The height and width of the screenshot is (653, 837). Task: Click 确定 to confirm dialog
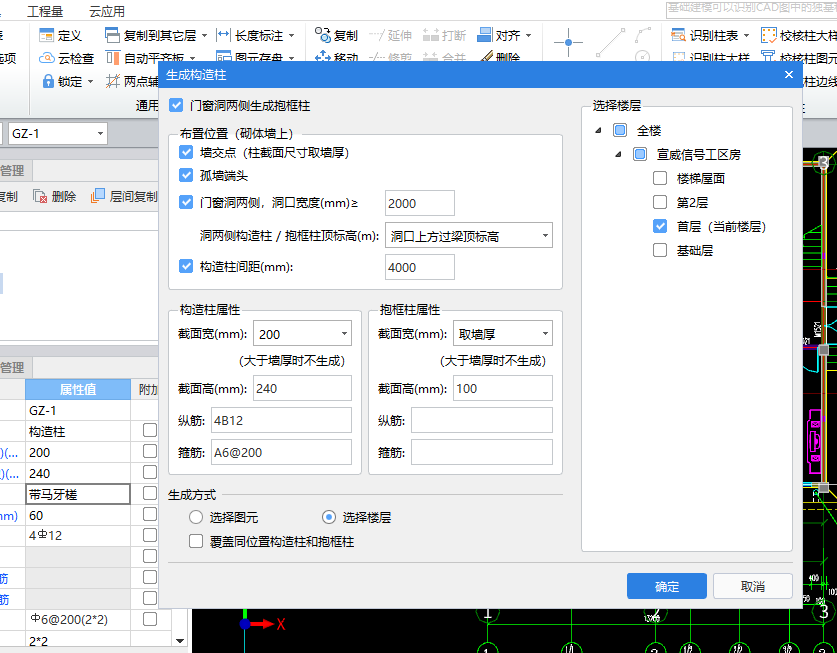tap(667, 586)
